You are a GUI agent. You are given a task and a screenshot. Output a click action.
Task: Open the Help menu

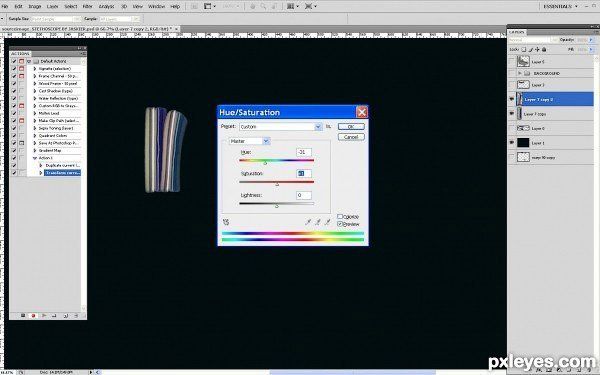pos(175,7)
